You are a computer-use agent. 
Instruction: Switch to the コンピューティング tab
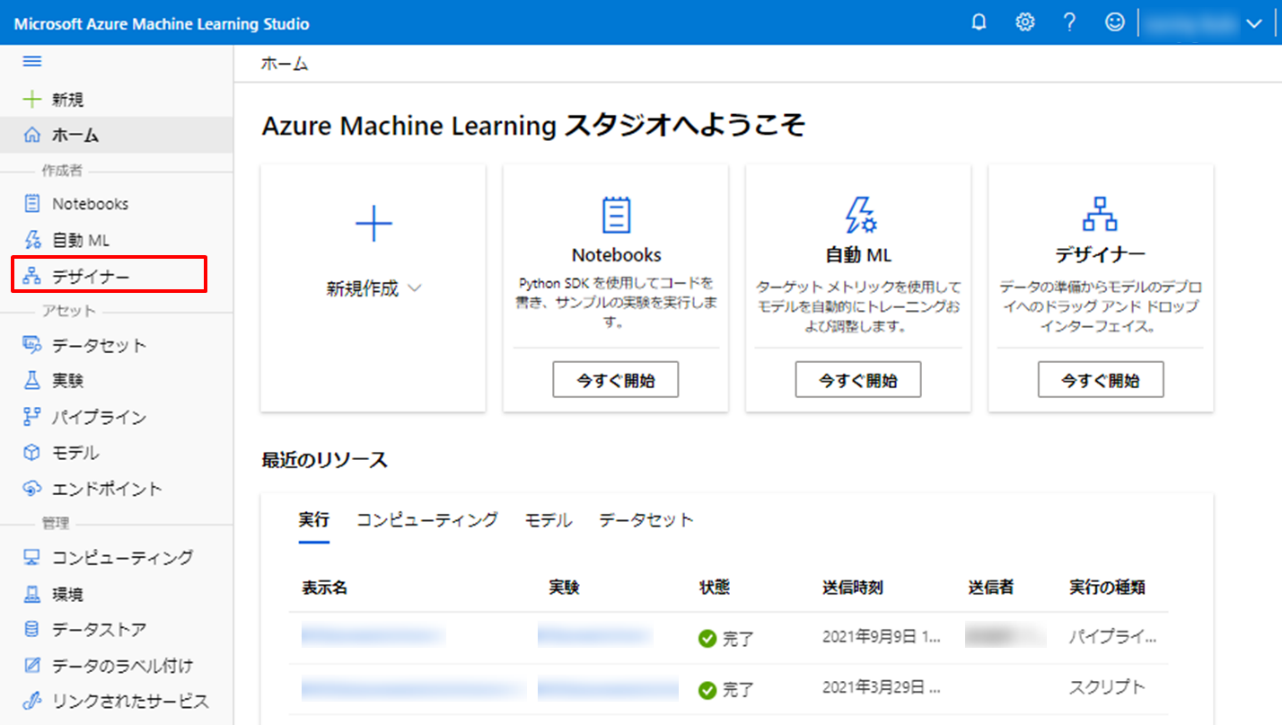427,520
